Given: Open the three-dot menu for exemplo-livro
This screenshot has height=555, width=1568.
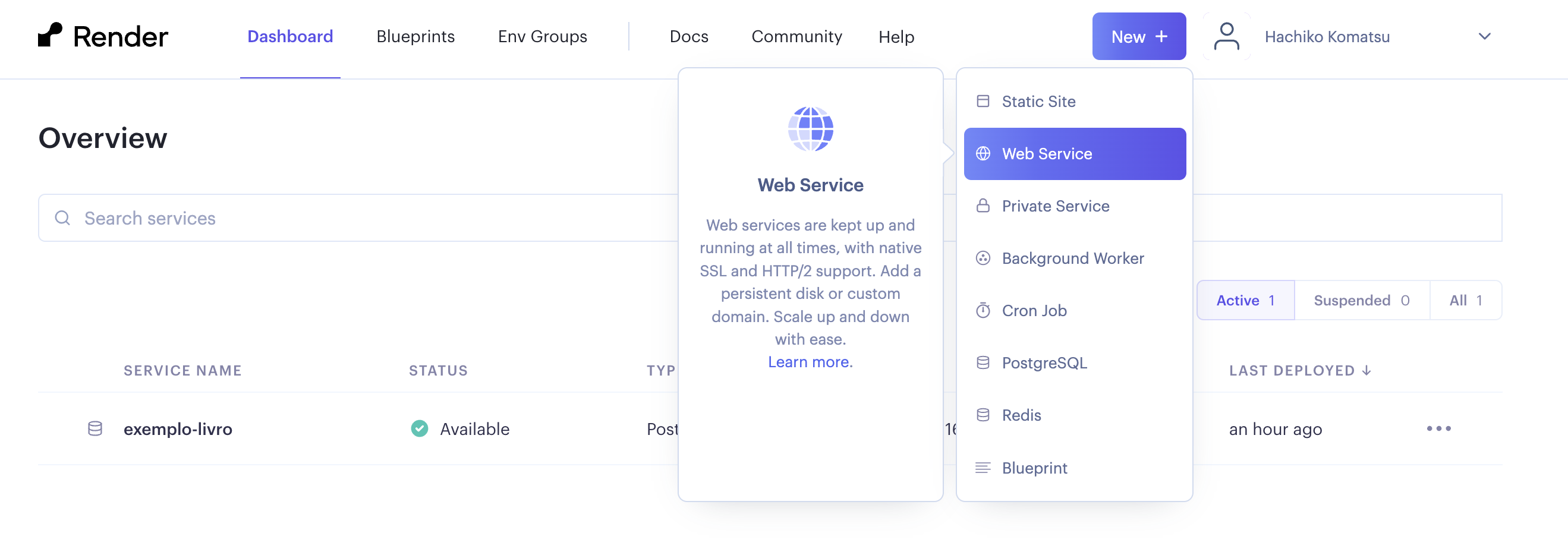Looking at the screenshot, I should click(1438, 428).
